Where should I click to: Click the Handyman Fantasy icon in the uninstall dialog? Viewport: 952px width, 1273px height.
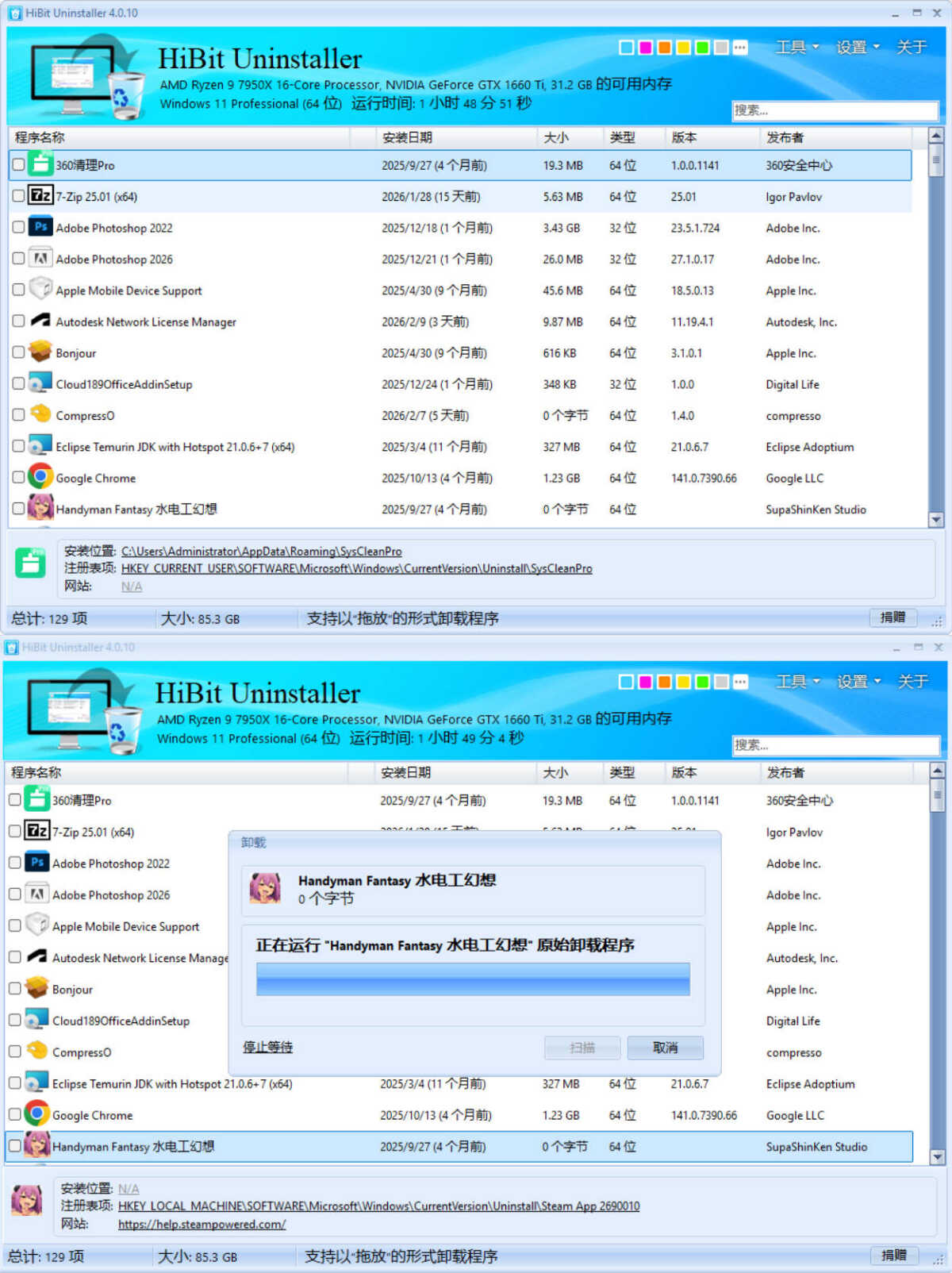[x=265, y=888]
